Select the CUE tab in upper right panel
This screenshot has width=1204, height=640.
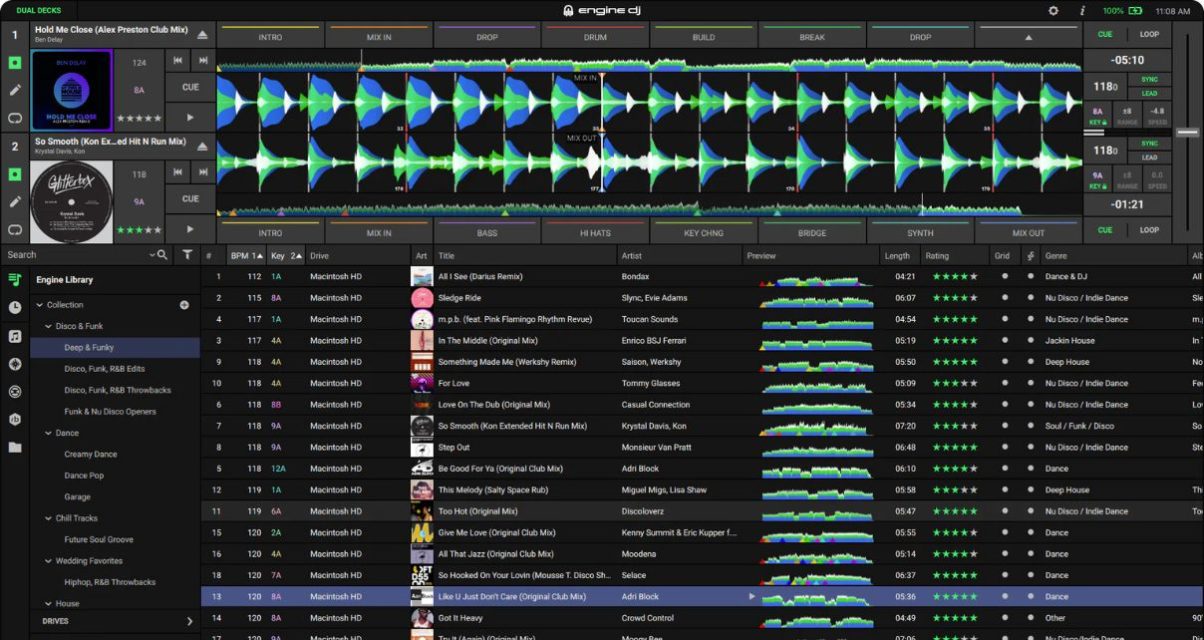tap(1107, 34)
